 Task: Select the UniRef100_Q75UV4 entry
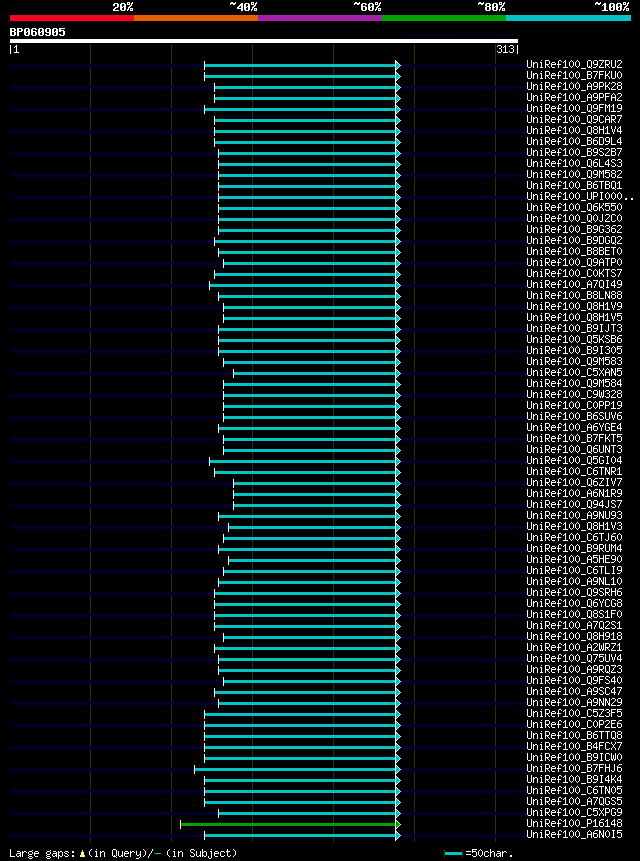coord(574,658)
